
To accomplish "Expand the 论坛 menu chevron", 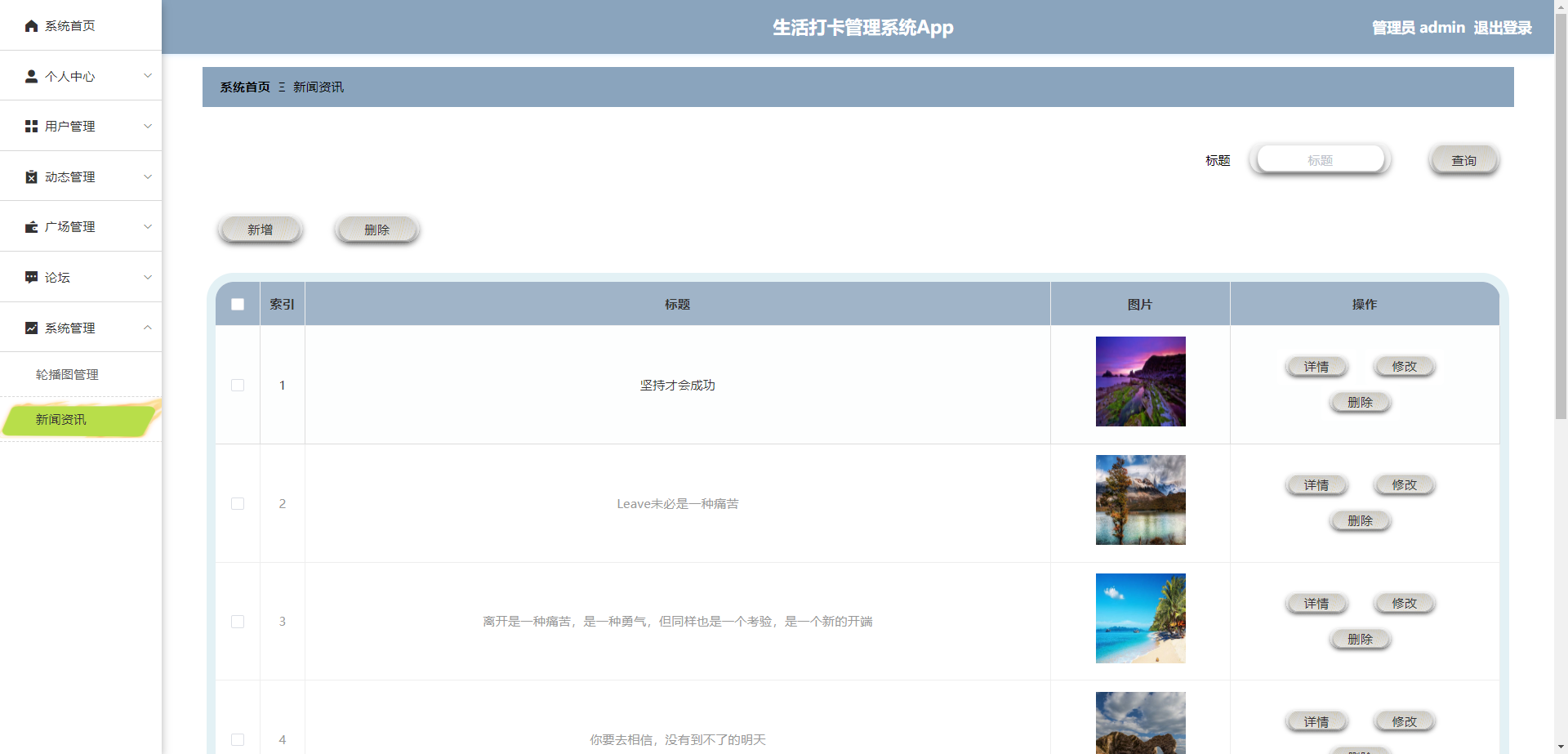I will pyautogui.click(x=148, y=278).
